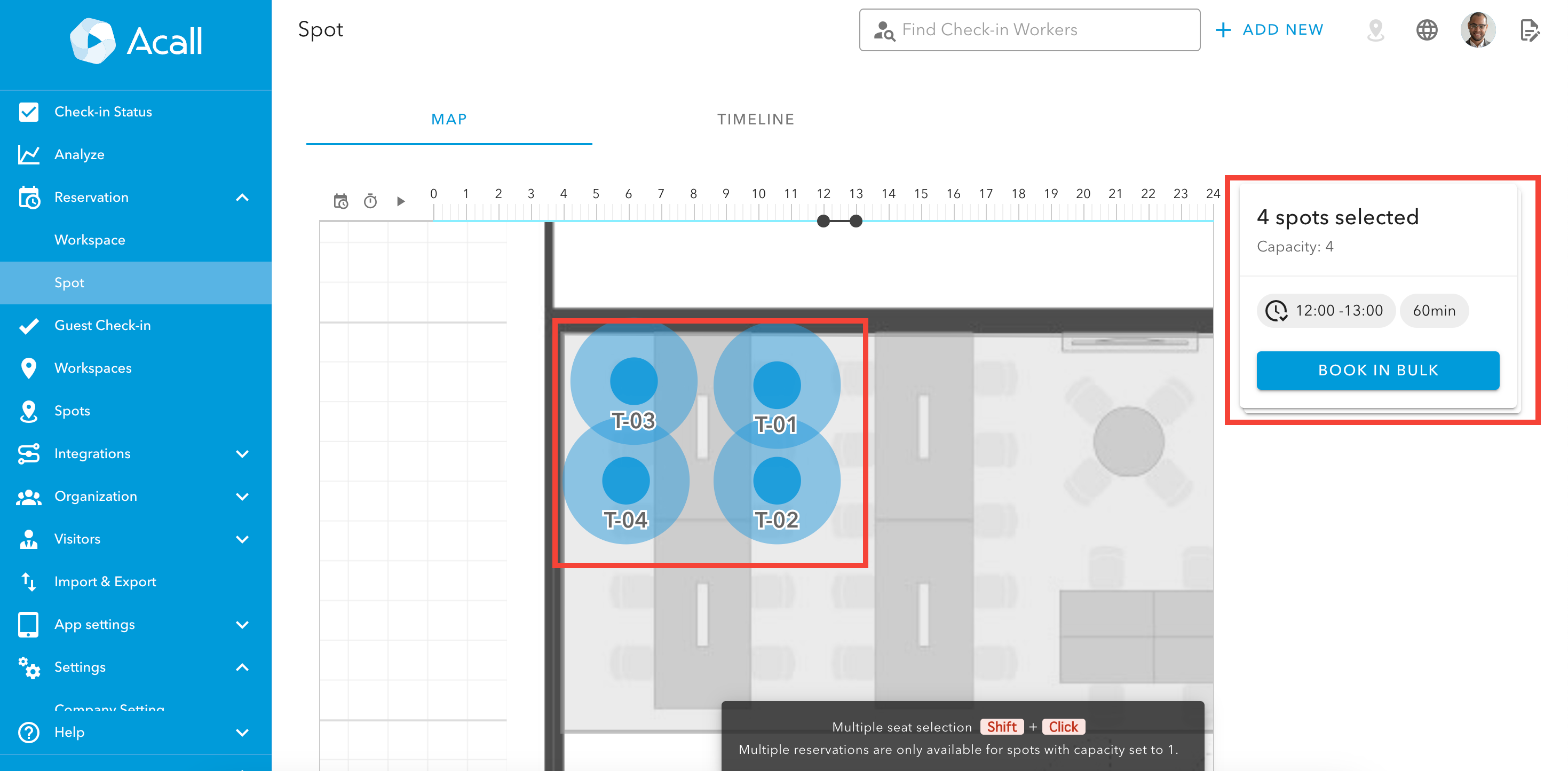Click the Reservation calendar icon
This screenshot has width=1568, height=771.
(29, 198)
